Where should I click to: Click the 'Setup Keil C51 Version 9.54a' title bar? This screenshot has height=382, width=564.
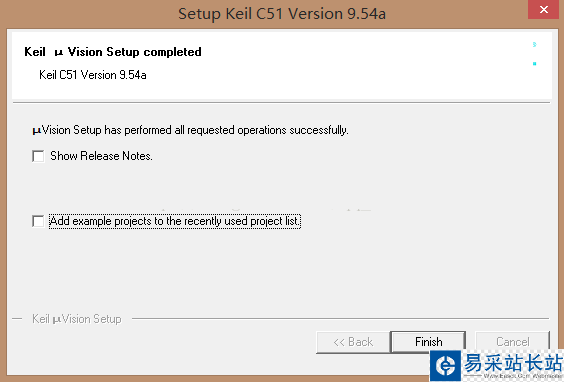[282, 14]
